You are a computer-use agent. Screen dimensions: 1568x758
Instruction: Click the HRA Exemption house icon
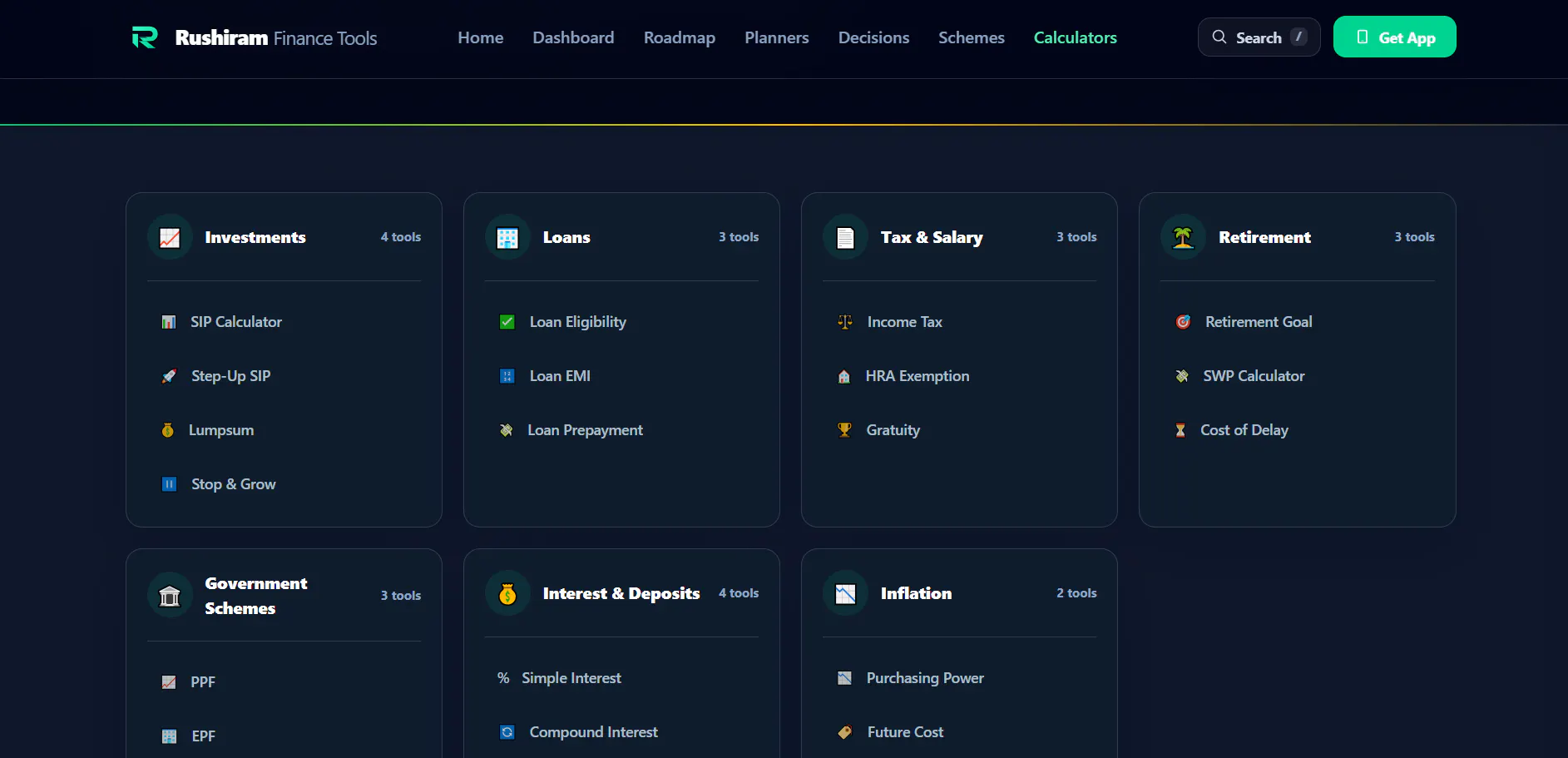click(x=844, y=376)
